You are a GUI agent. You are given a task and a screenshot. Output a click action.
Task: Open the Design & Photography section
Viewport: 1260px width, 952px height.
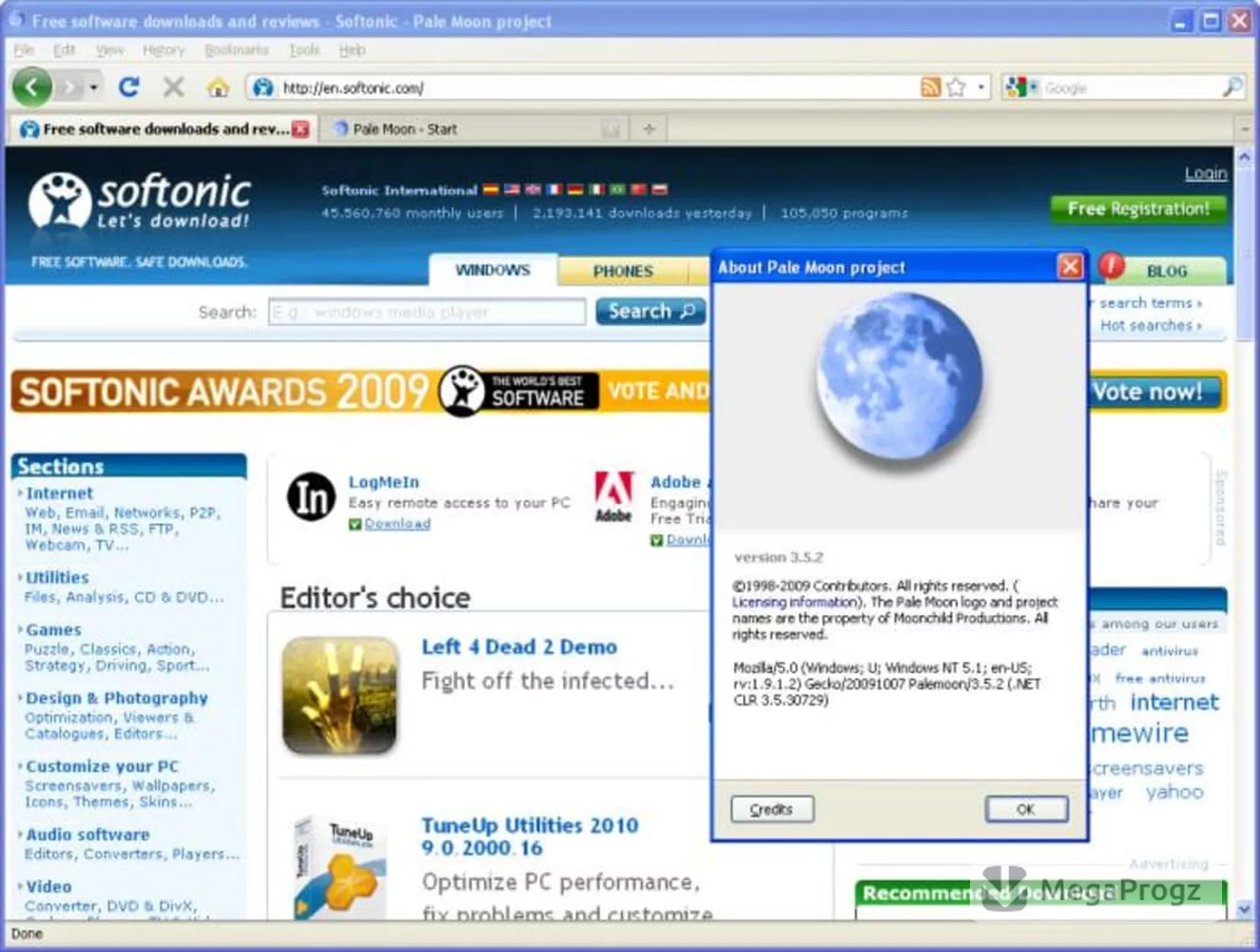click(117, 698)
